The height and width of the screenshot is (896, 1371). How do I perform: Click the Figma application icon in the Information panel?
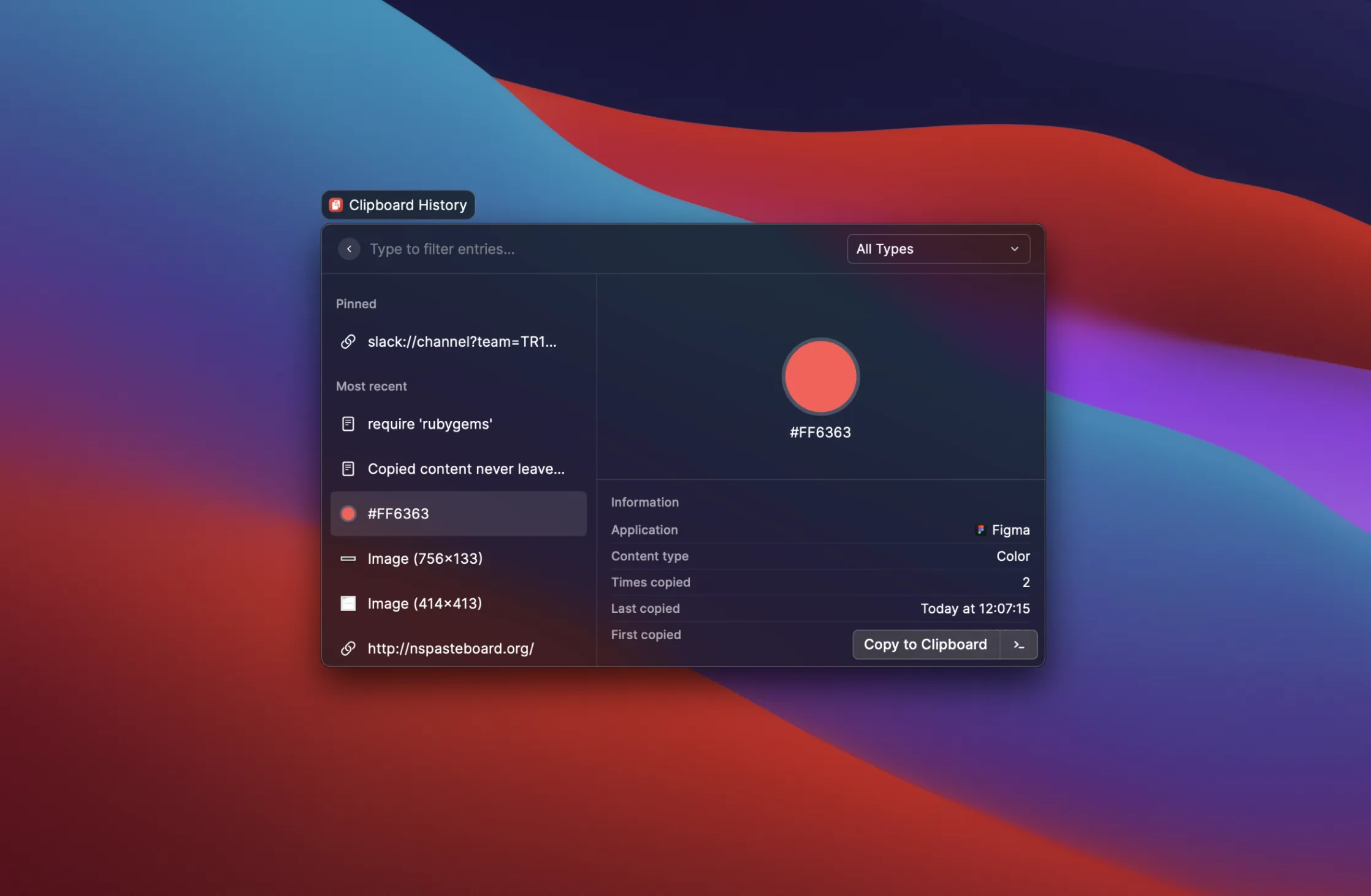(x=981, y=530)
